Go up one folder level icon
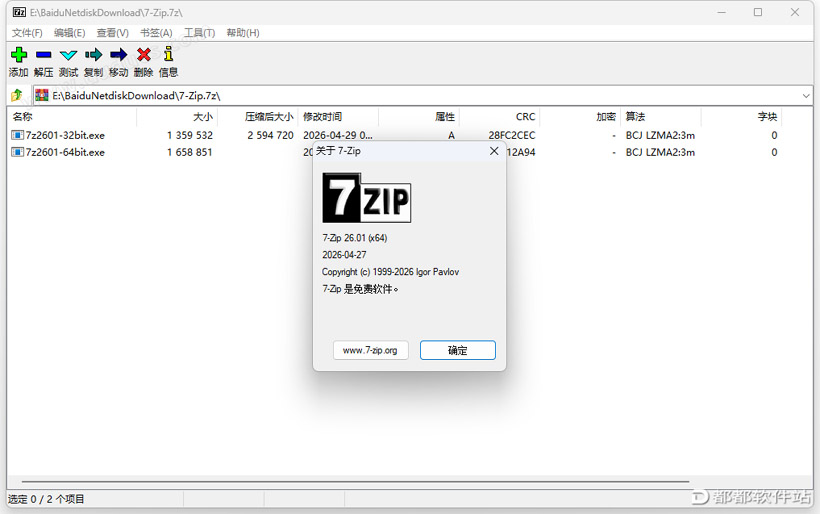The height and width of the screenshot is (514, 820). click(x=17, y=95)
